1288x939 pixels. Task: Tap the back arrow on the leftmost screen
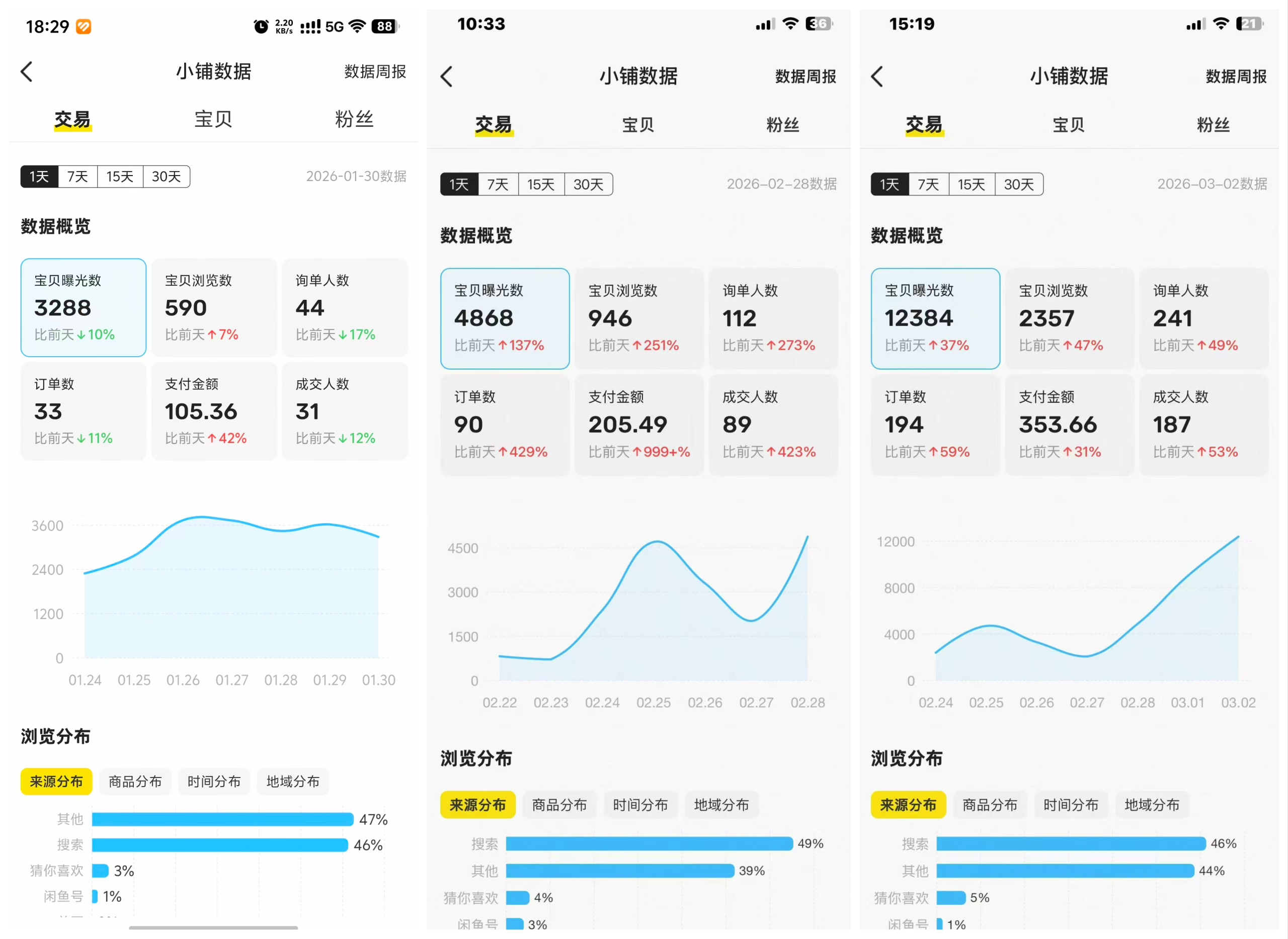click(x=27, y=71)
